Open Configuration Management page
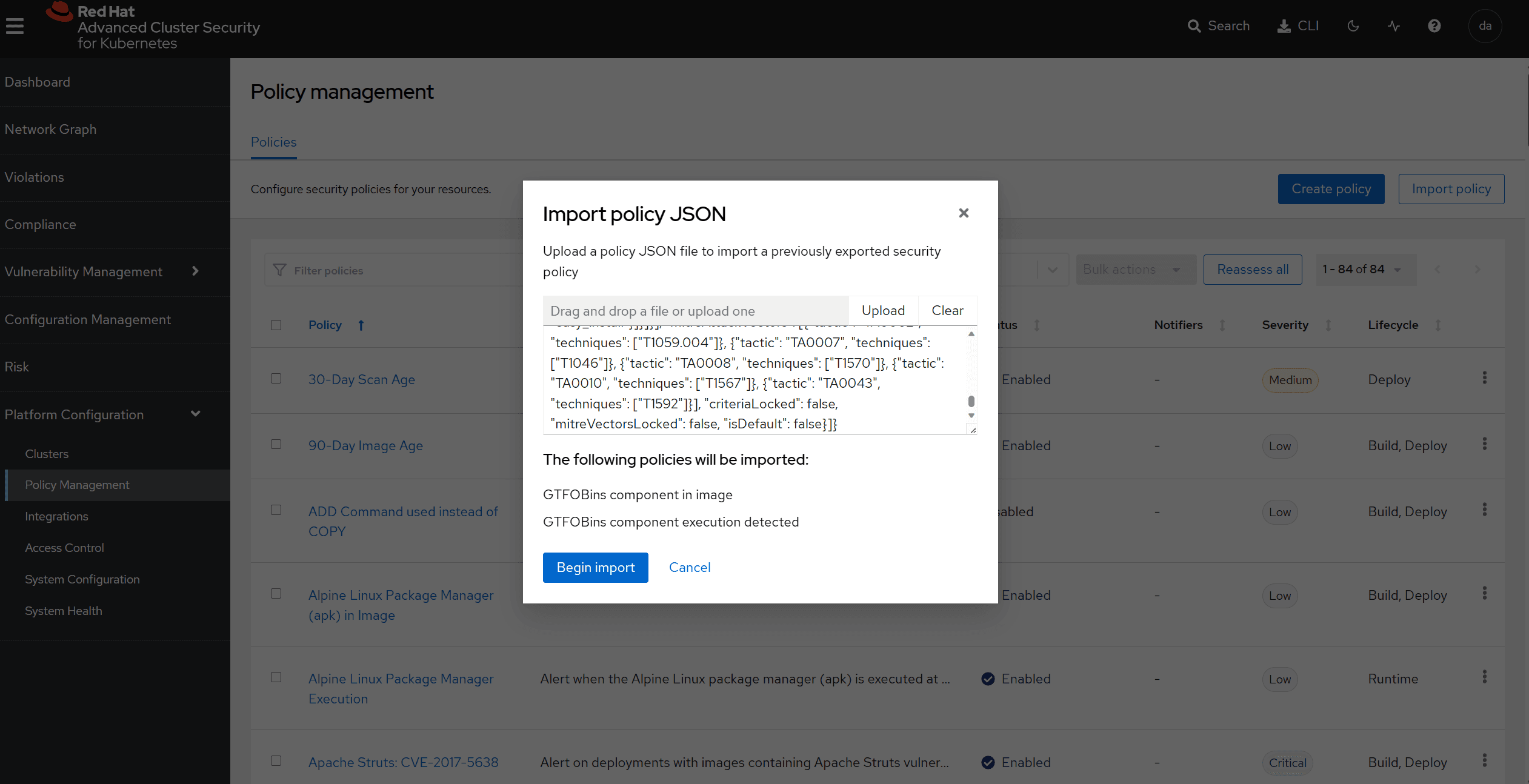This screenshot has height=784, width=1529. [x=115, y=319]
